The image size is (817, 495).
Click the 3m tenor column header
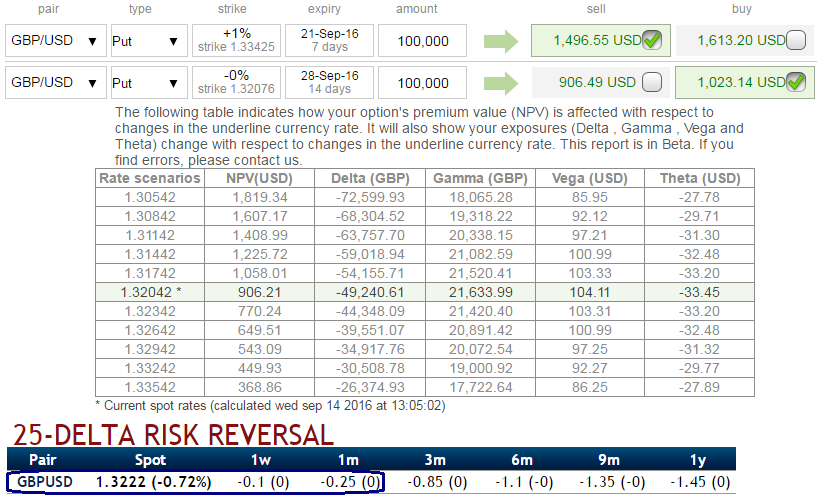click(x=435, y=460)
